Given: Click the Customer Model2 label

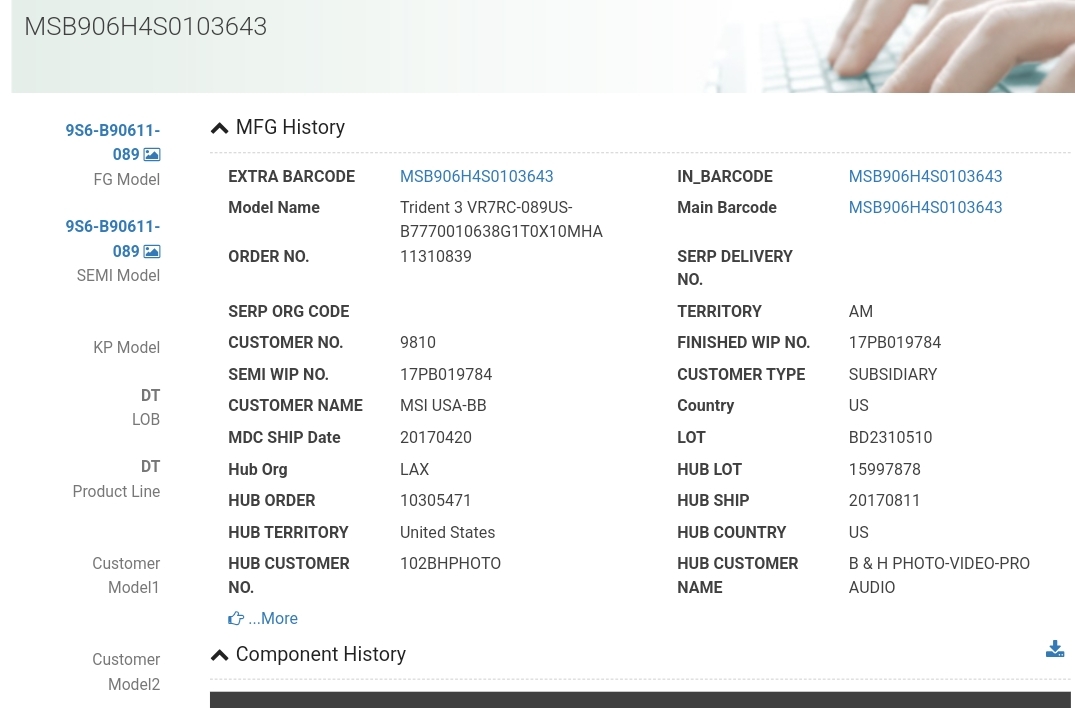Looking at the screenshot, I should point(126,672).
